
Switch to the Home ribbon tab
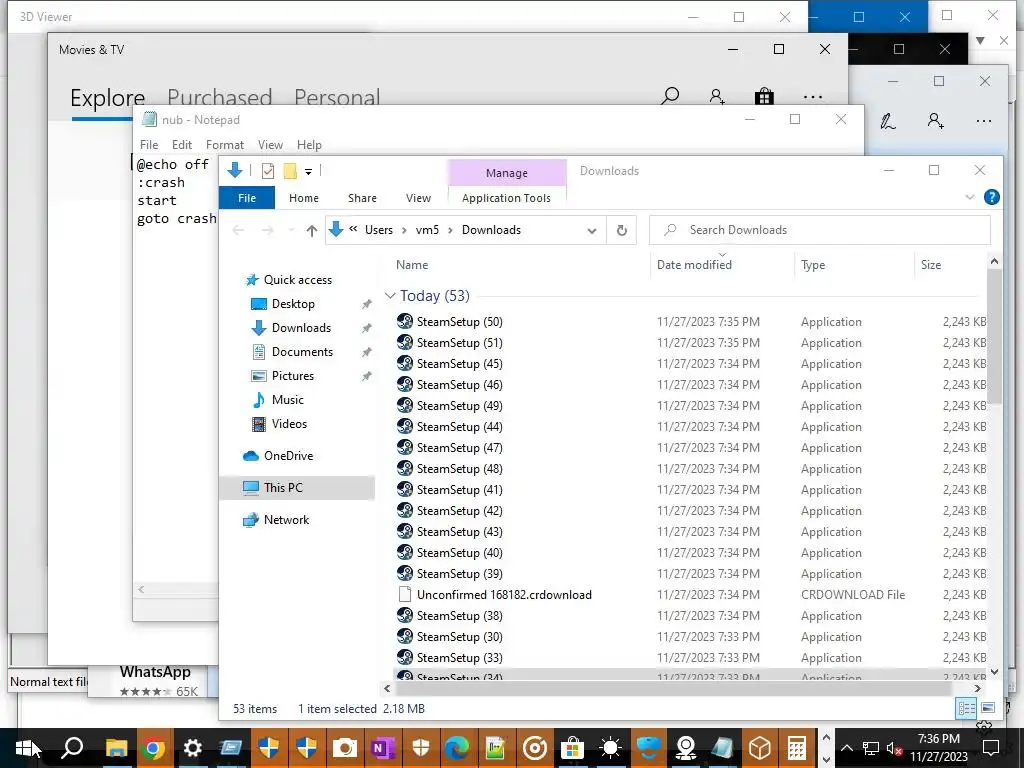304,198
